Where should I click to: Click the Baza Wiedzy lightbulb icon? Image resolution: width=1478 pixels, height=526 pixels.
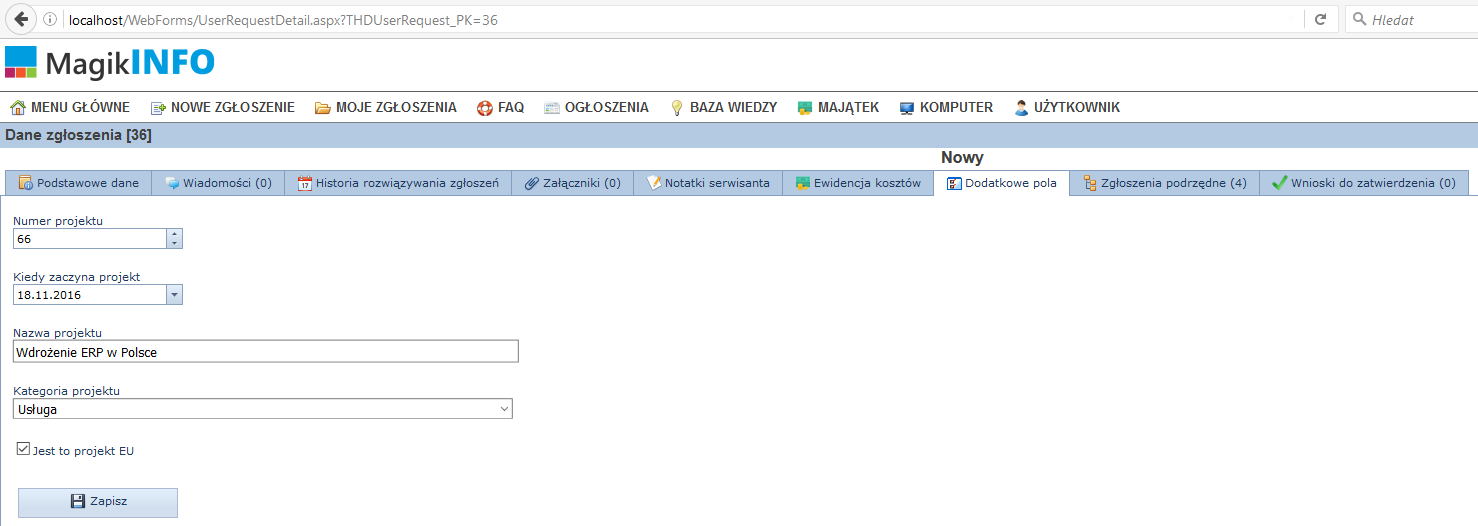(x=677, y=107)
